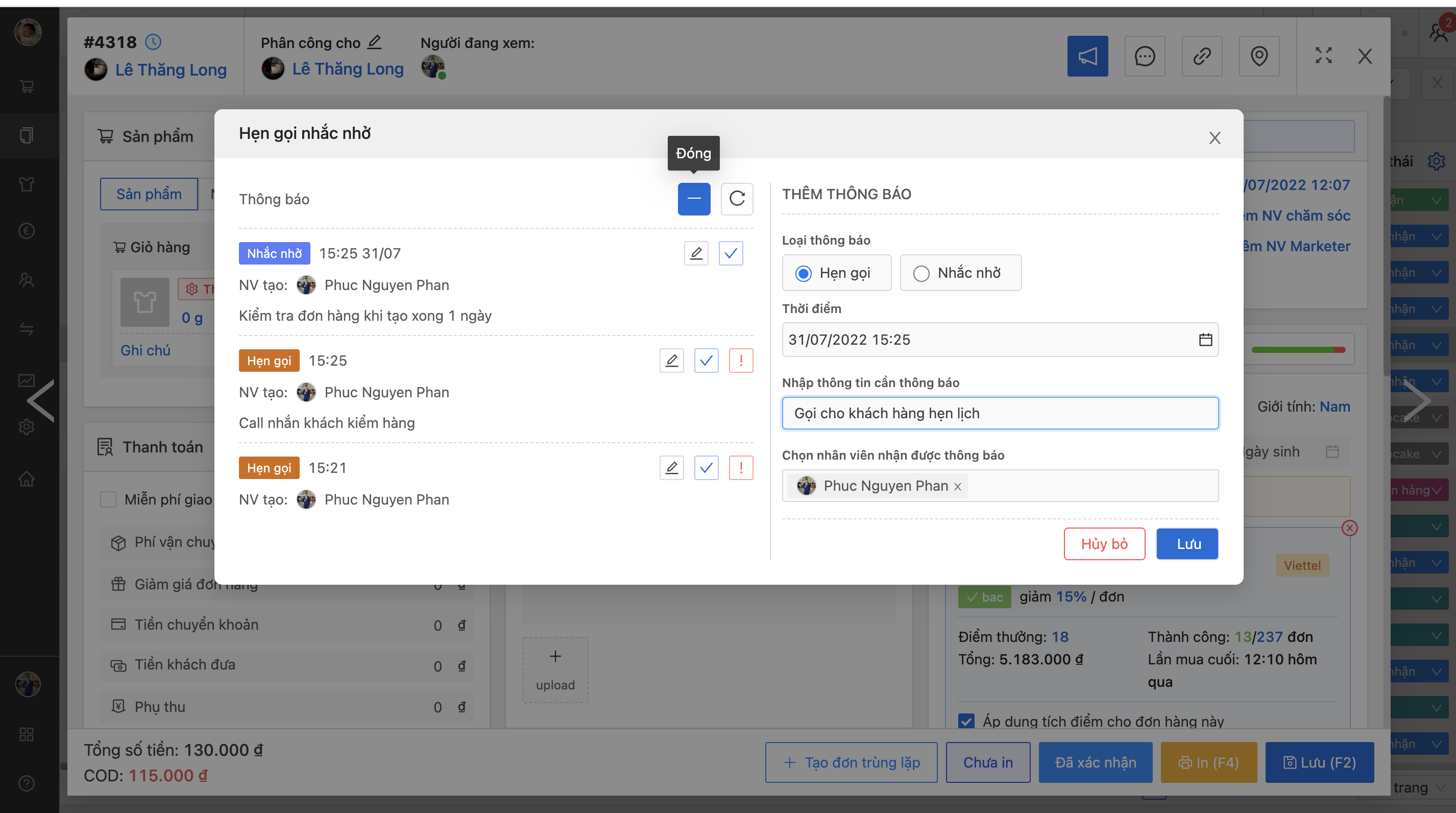
Task: Click the Lưu (F2) save button
Action: [1319, 762]
